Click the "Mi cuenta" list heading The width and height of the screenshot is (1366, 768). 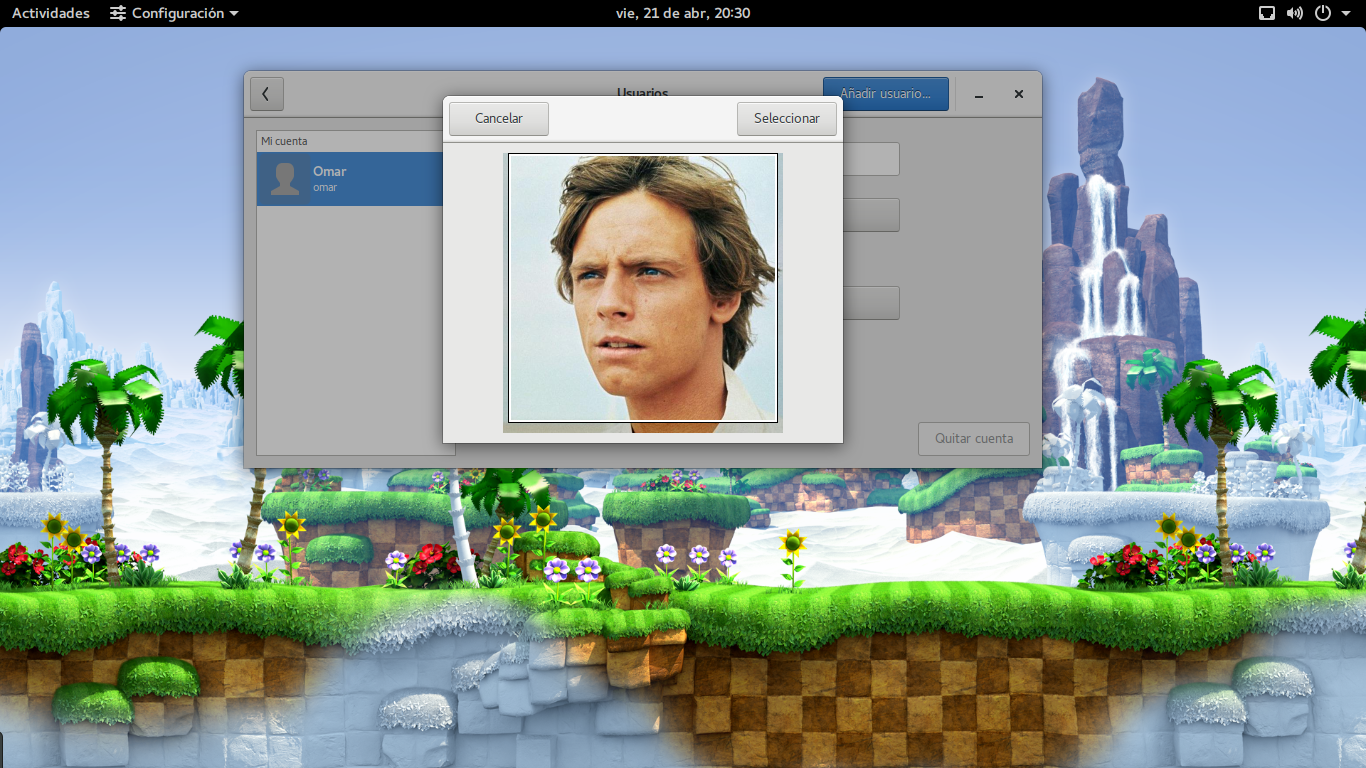(x=285, y=141)
